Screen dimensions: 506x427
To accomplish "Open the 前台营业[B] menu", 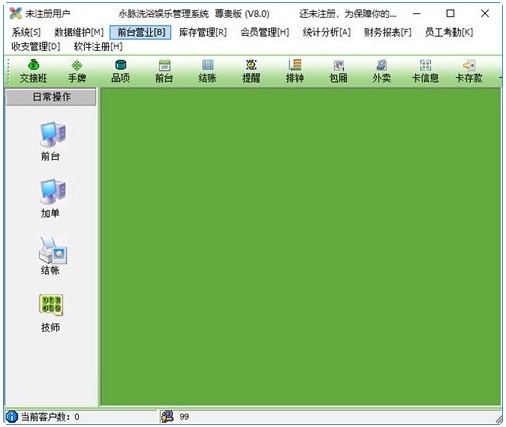I will 140,32.
